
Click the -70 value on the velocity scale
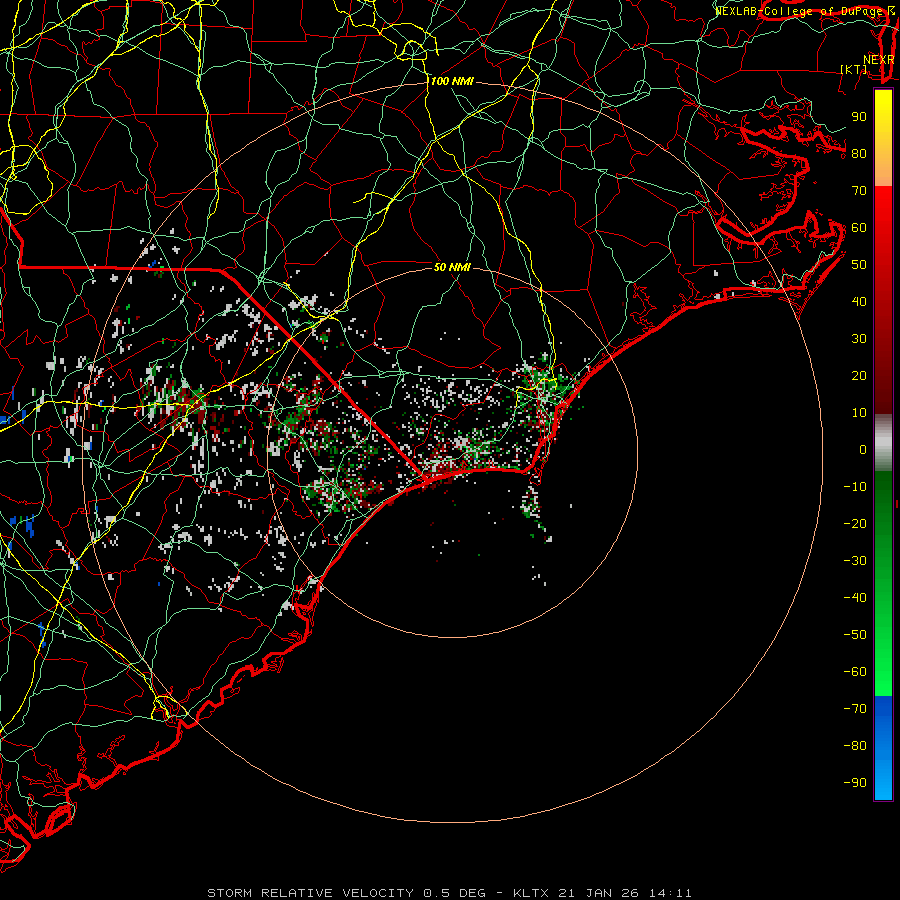click(855, 709)
